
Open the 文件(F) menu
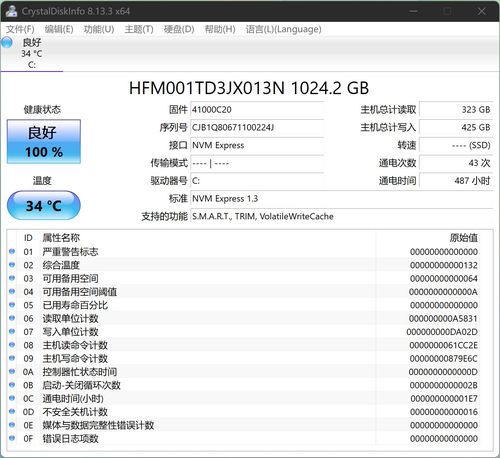point(20,29)
